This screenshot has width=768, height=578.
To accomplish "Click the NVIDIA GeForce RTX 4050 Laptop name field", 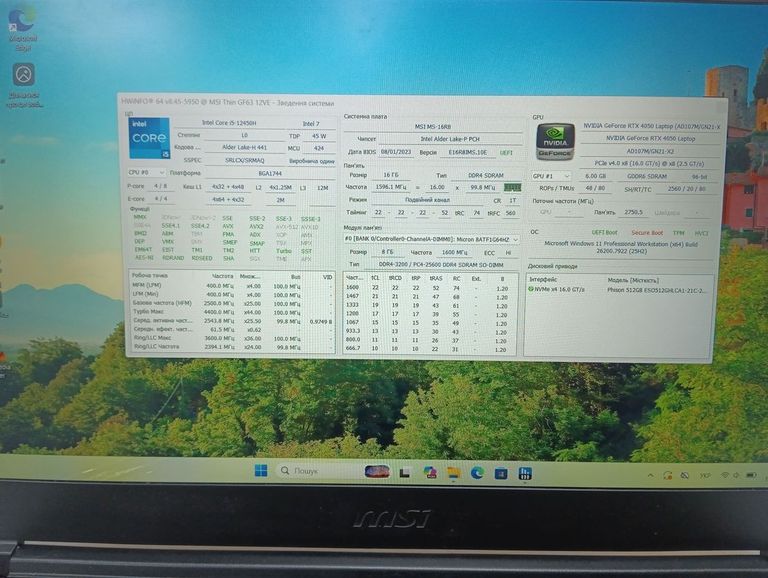I will tap(650, 139).
